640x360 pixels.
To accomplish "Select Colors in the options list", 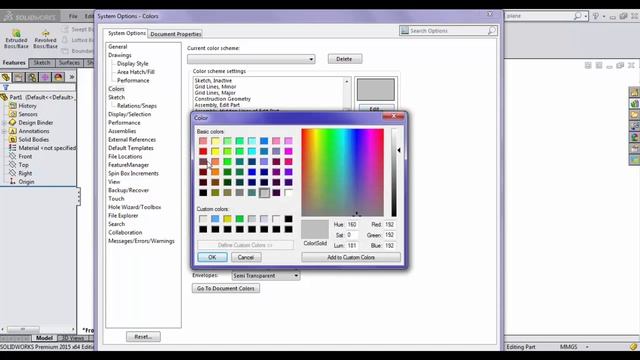I will click(x=116, y=89).
